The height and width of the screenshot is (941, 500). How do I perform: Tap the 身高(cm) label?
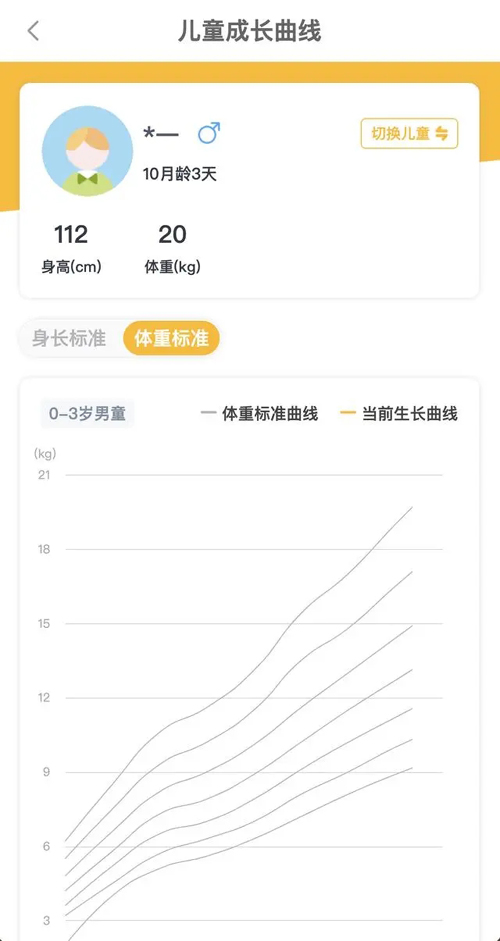click(71, 267)
